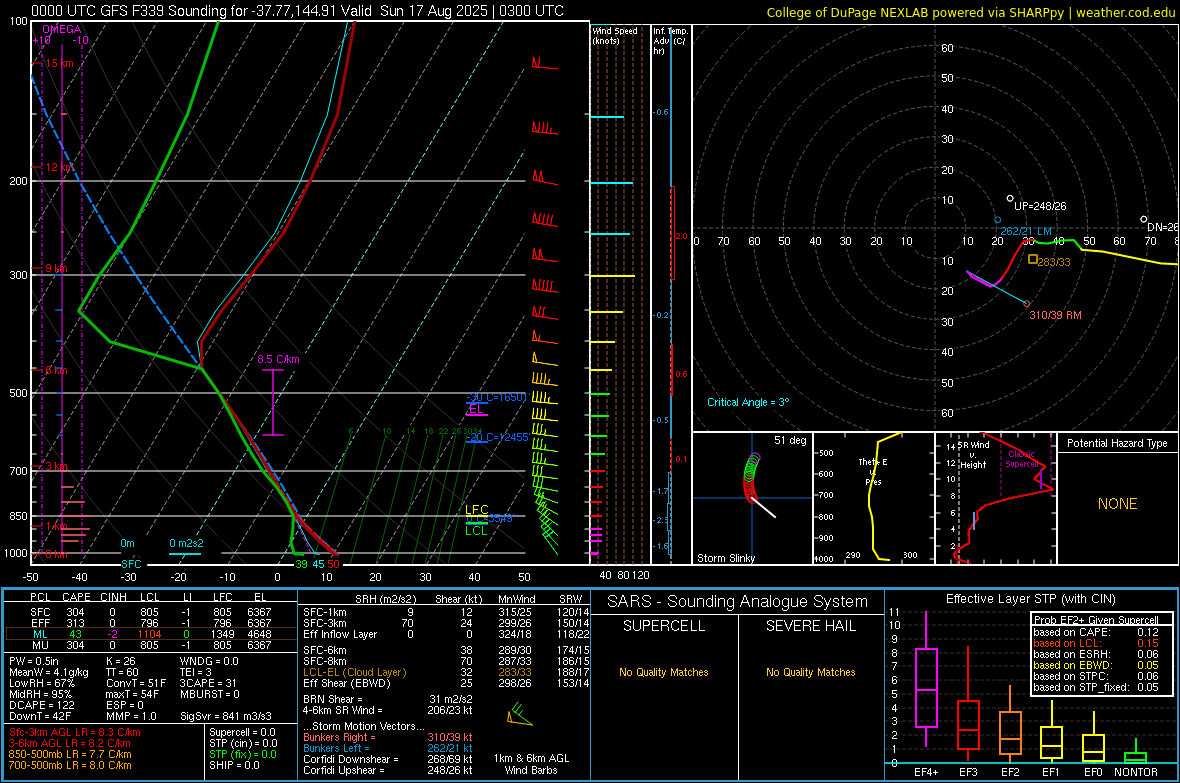
Task: Click the 12 km height label
Action: [x=59, y=167]
